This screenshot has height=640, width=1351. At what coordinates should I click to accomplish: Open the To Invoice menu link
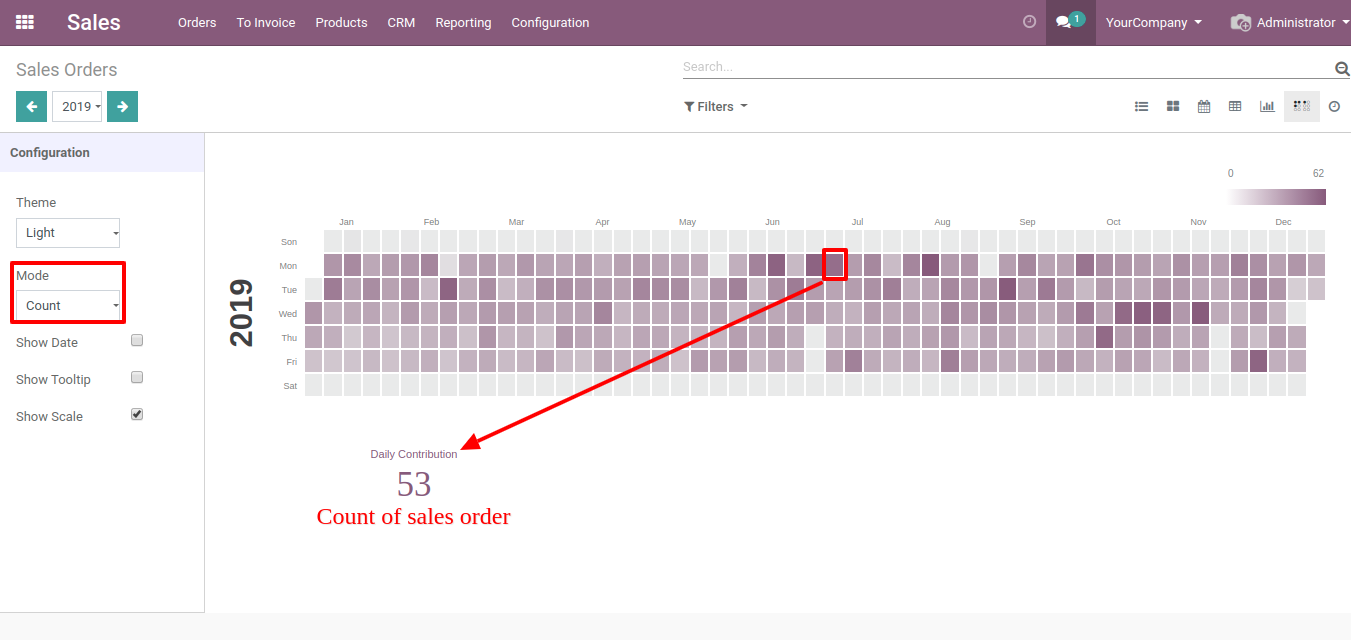coord(265,22)
